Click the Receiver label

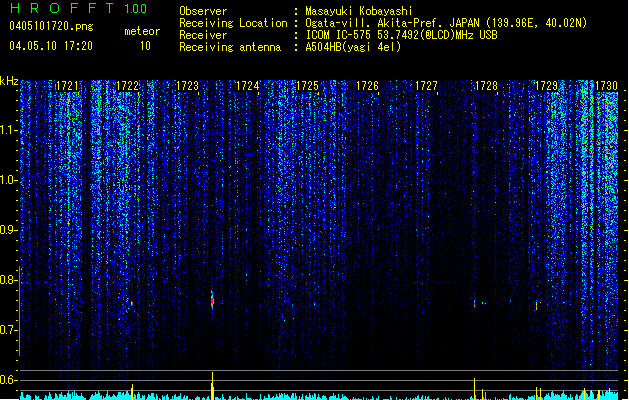click(x=203, y=35)
